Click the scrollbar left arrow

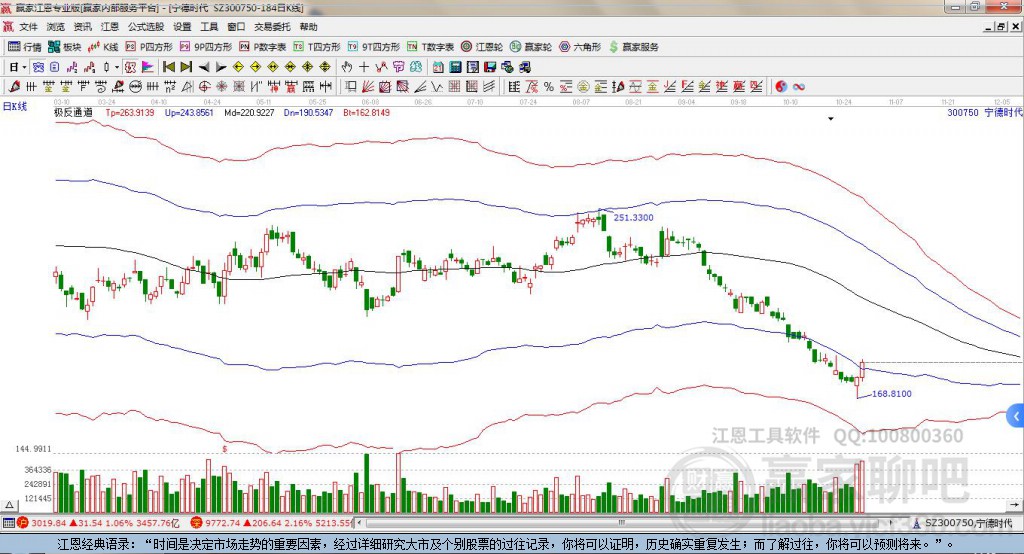(360, 523)
